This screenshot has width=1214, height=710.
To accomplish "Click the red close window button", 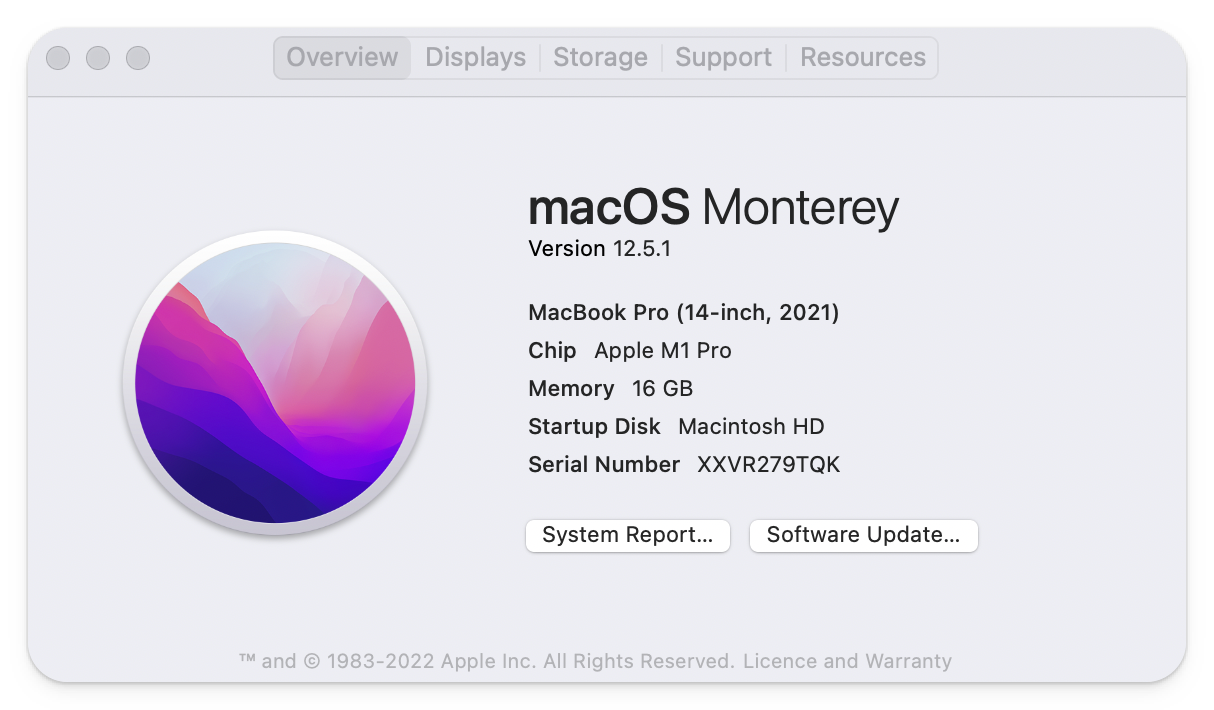I will [57, 57].
